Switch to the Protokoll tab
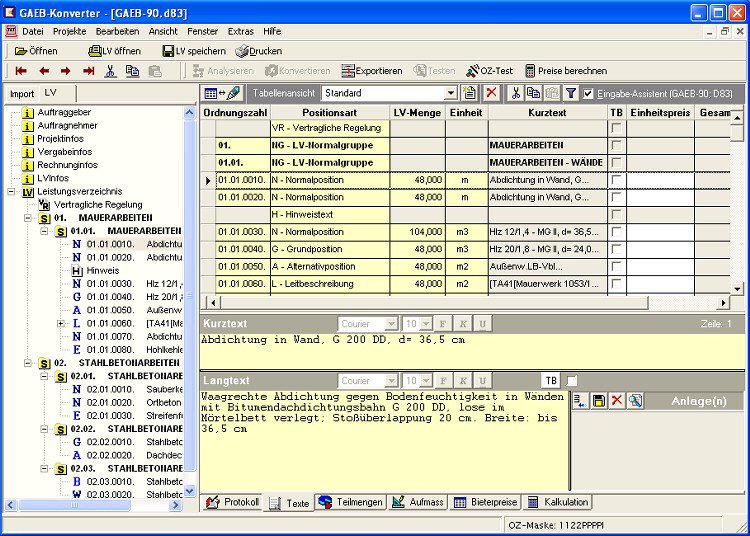Screen dimensions: 750x536 (232, 503)
